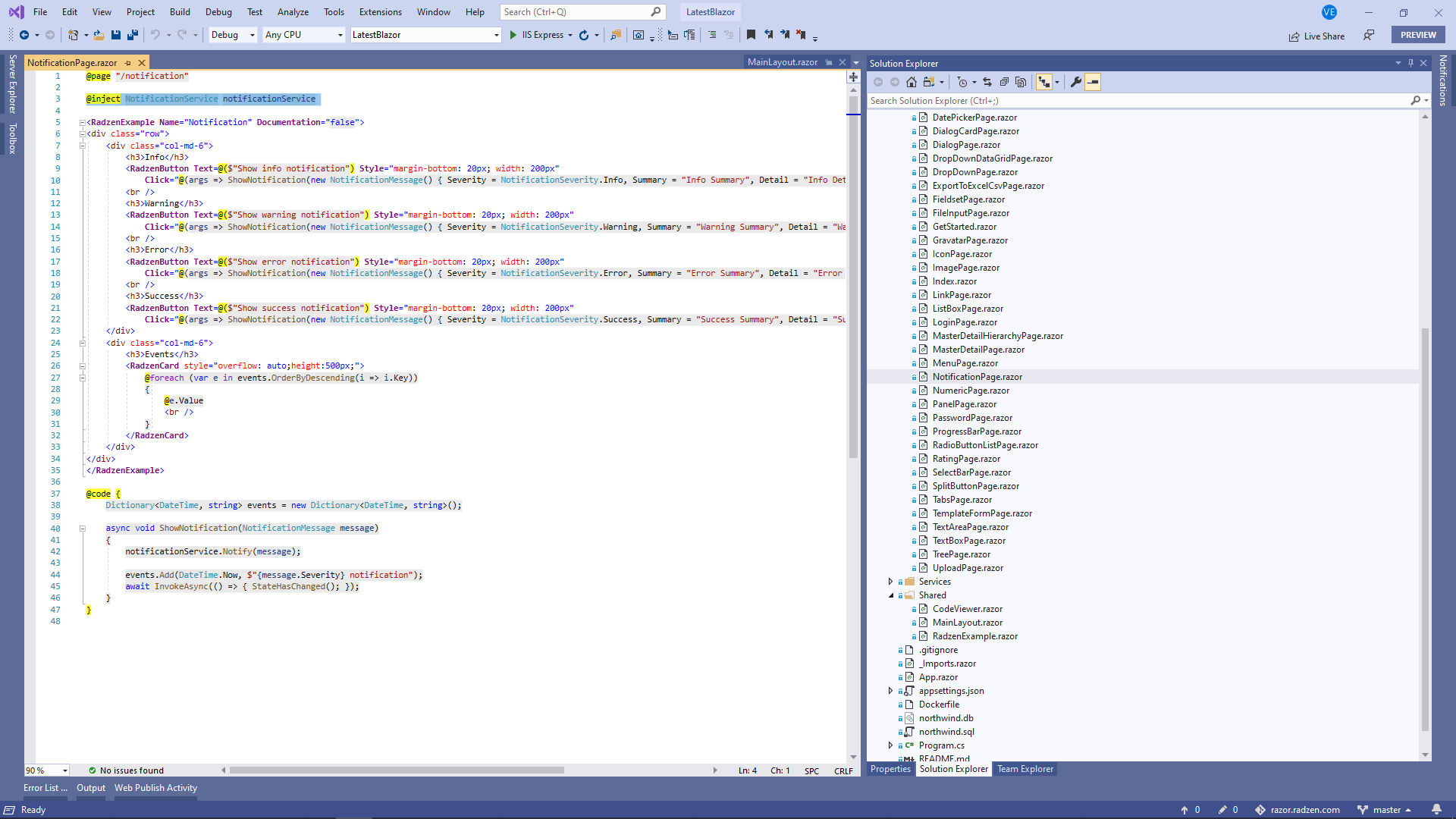Open Properties wrench icon in Solution Explorer
Image resolution: width=1456 pixels, height=819 pixels.
[1075, 82]
